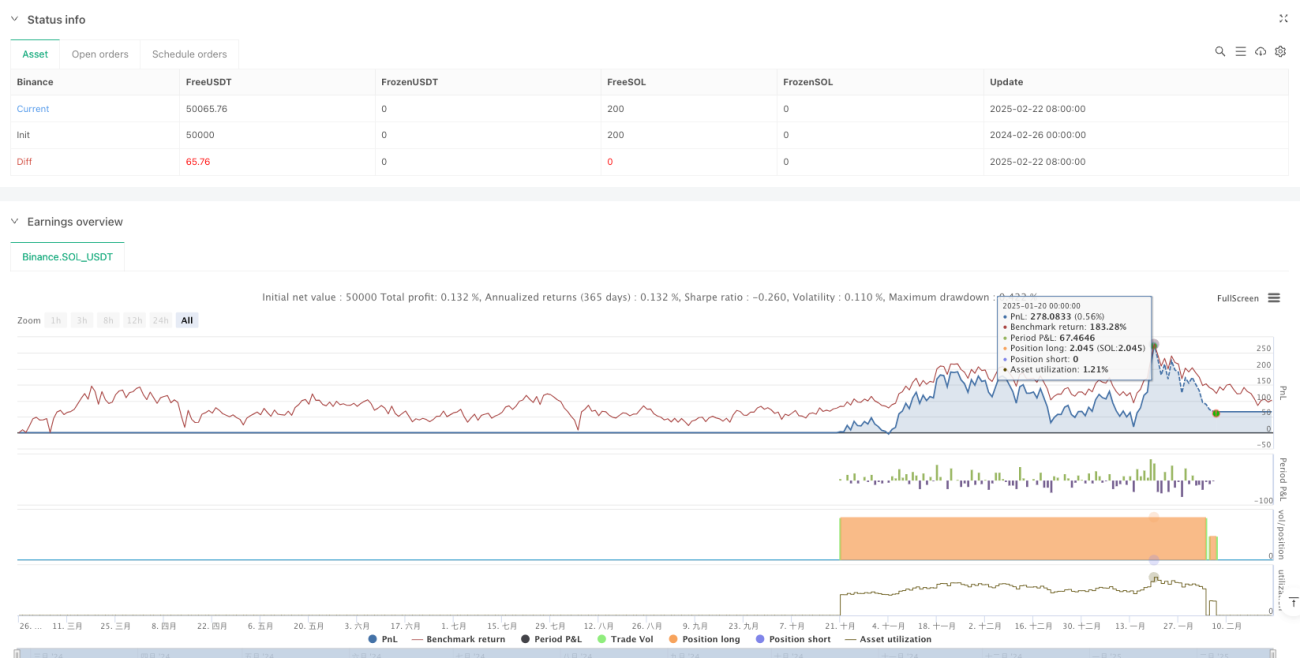Select the 24h zoom button
The image size is (1300, 658).
[160, 320]
